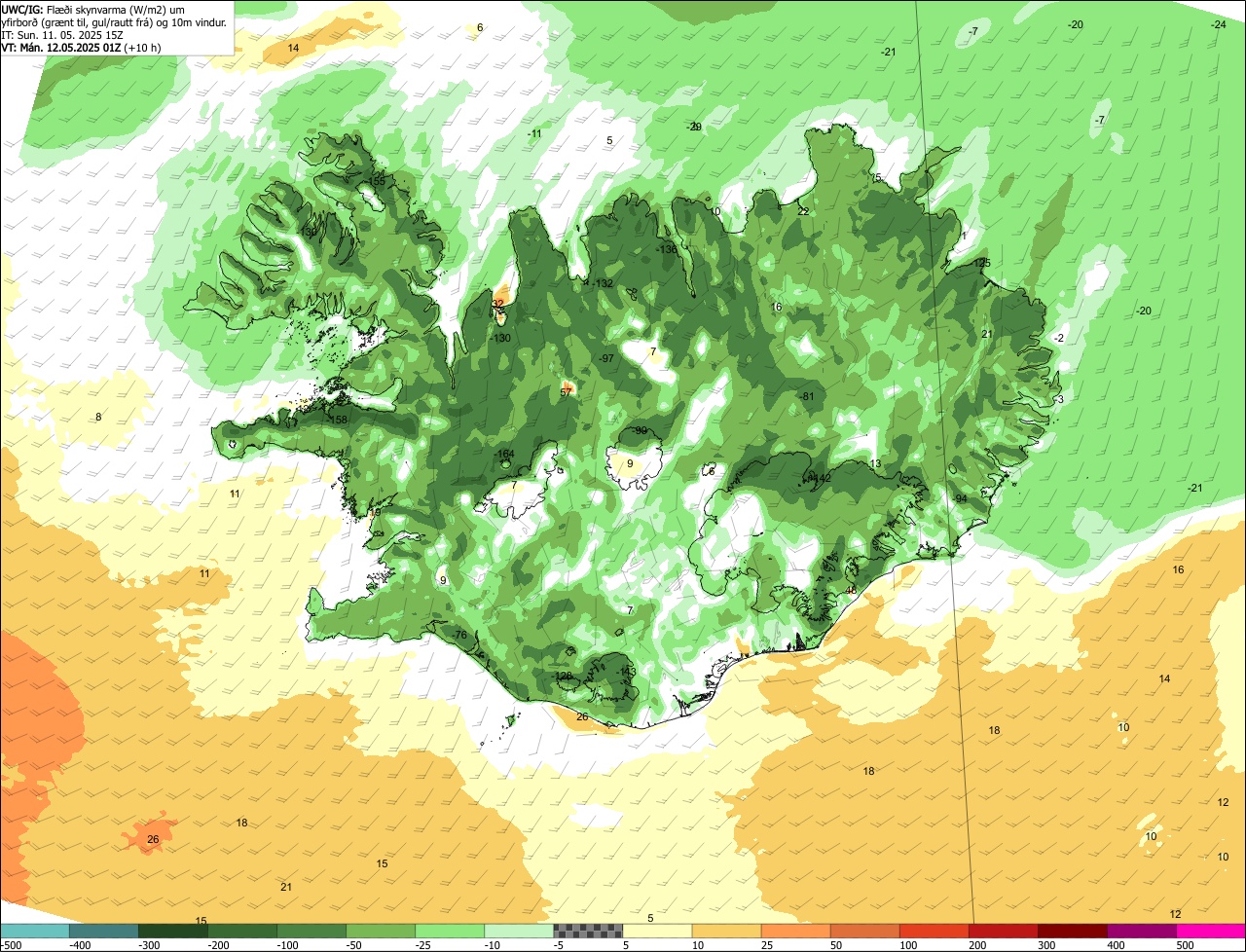Viewport: 1246px width, 952px height.
Task: Click the 25 to 50 orange swatch
Action: (795, 931)
